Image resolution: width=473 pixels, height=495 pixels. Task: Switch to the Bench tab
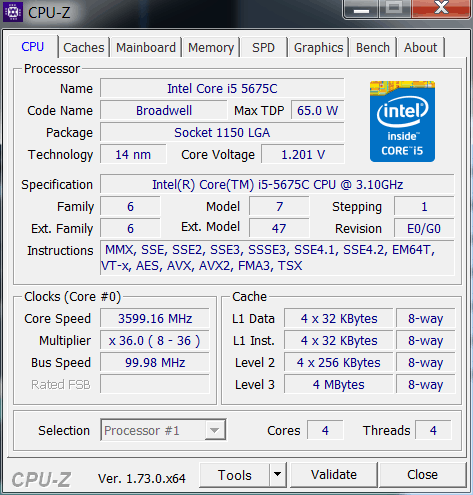coord(373,47)
